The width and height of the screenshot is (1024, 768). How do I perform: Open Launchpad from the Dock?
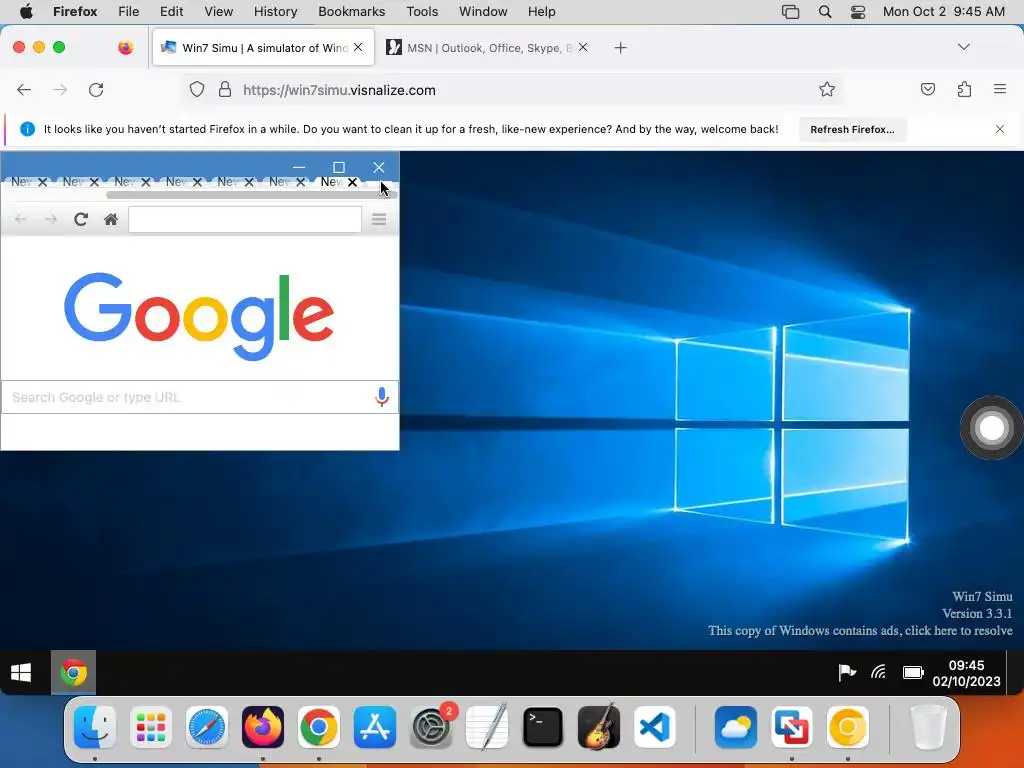pos(151,727)
